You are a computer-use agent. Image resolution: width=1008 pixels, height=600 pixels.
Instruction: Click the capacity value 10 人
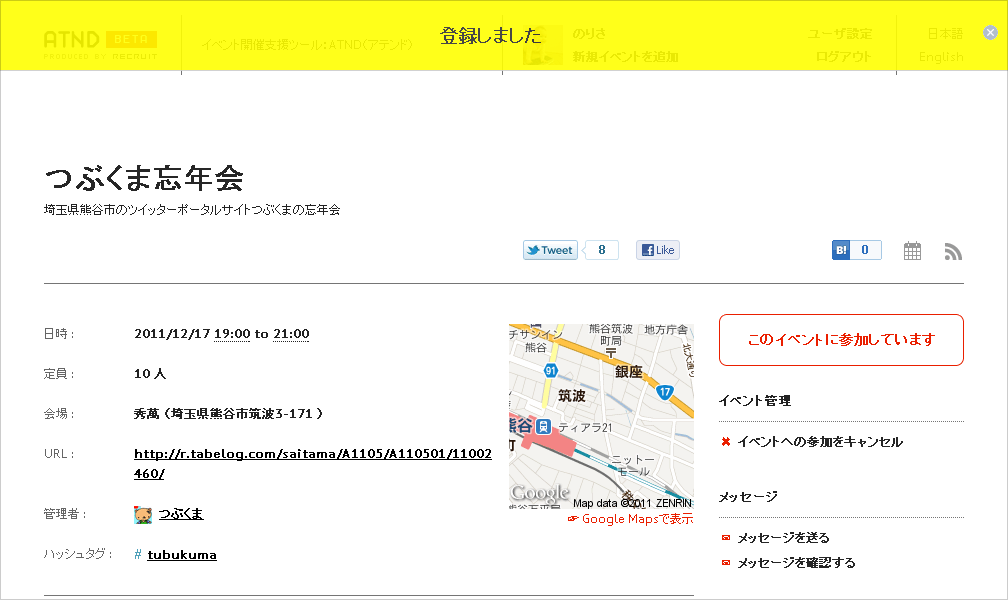[150, 374]
